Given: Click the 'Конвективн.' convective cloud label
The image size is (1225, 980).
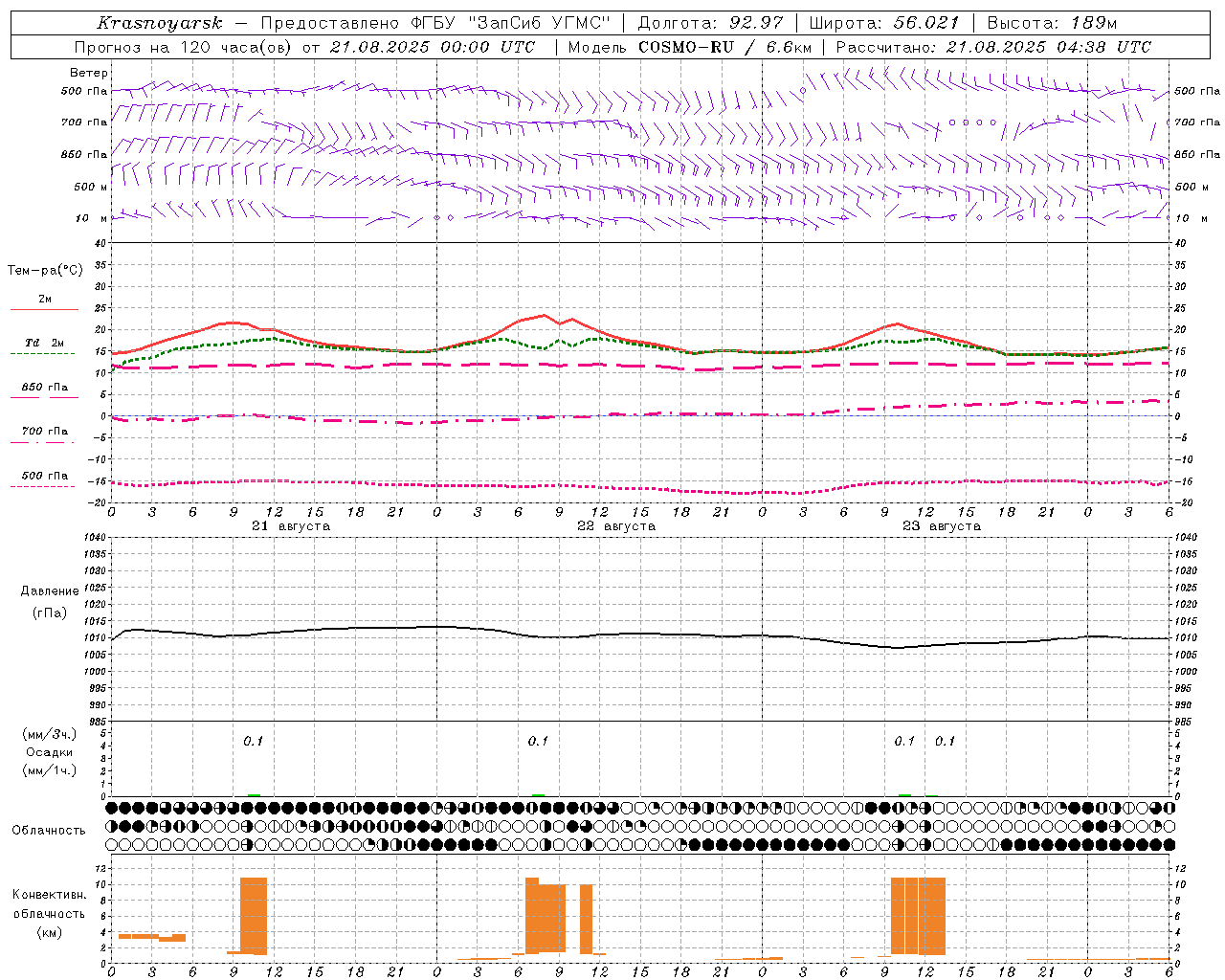Looking at the screenshot, I should click(x=50, y=895).
